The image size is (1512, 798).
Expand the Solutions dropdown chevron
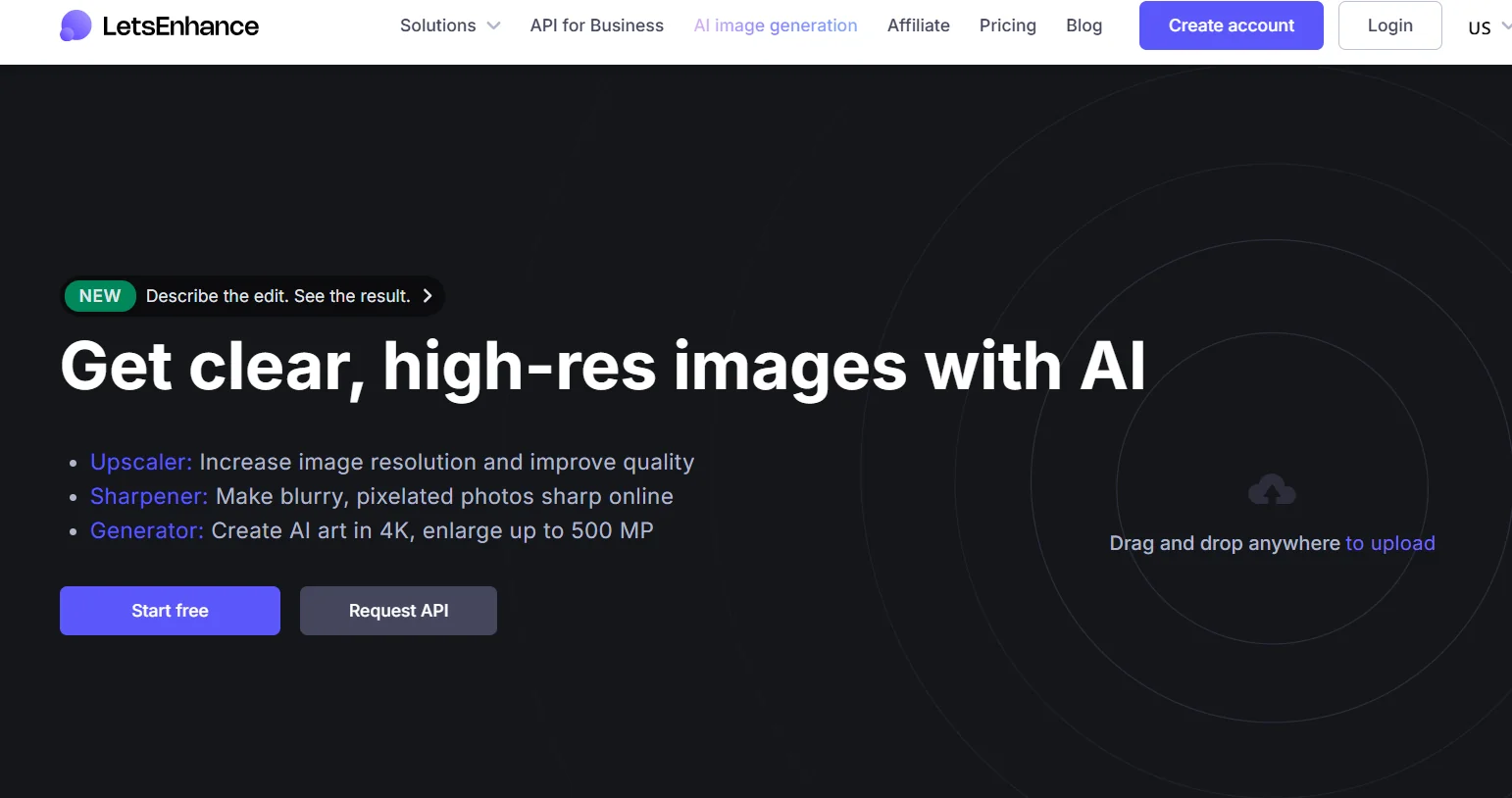pyautogui.click(x=494, y=26)
